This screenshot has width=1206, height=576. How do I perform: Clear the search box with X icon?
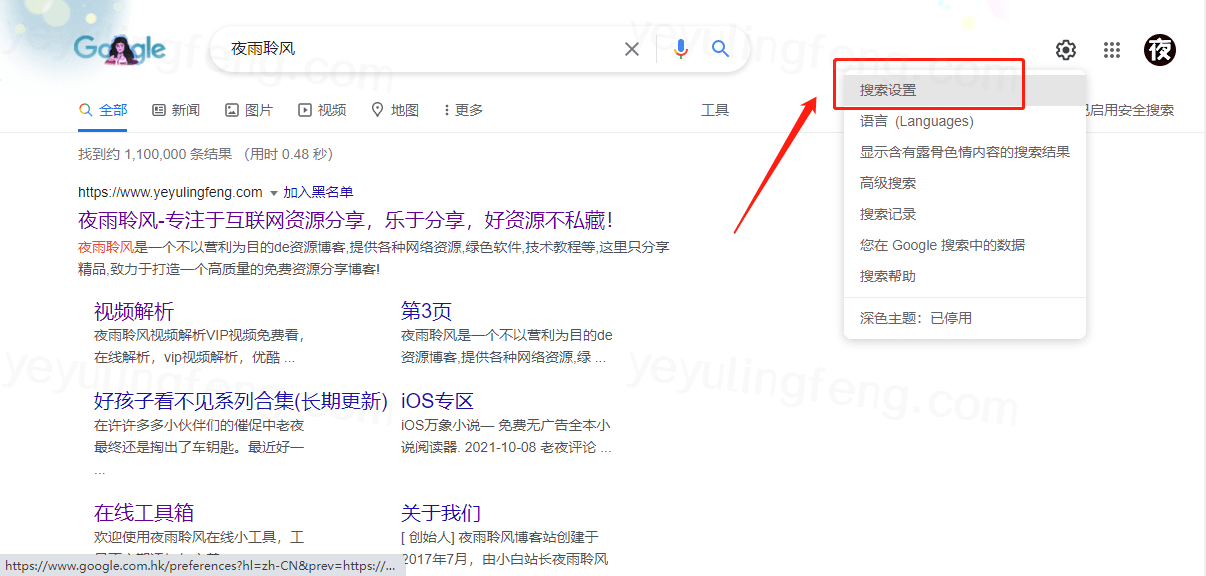pos(632,49)
